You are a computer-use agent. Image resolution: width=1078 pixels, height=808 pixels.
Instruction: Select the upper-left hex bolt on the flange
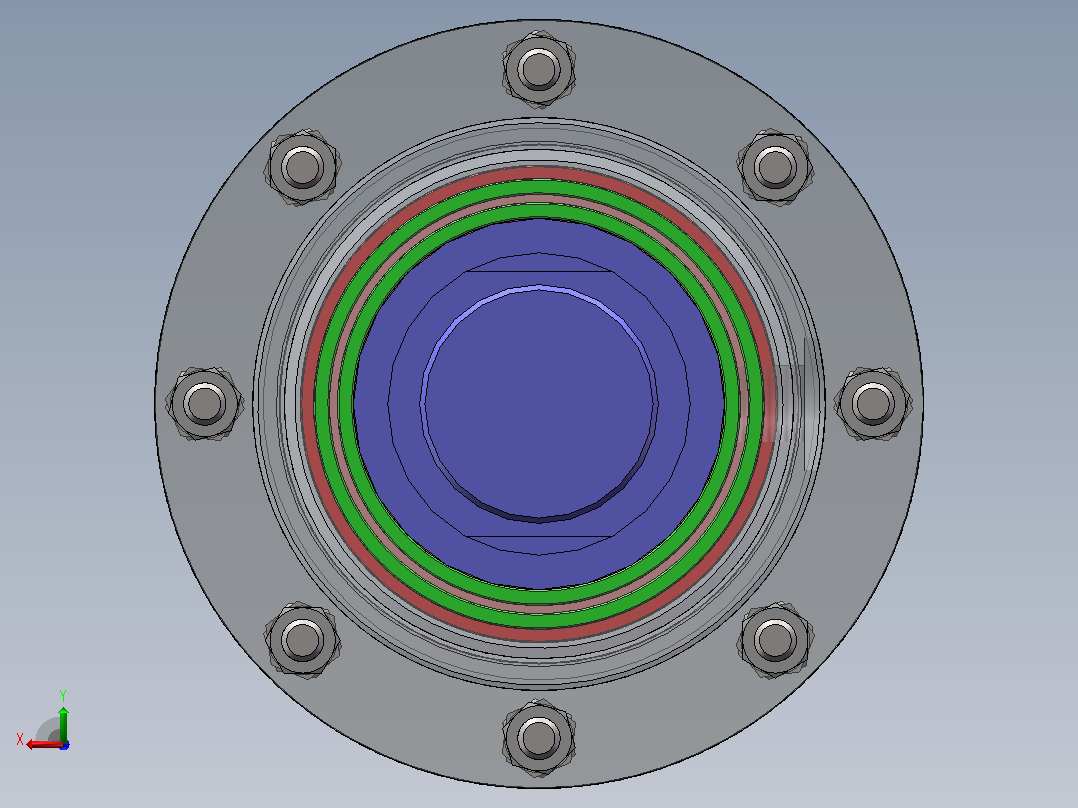[302, 167]
